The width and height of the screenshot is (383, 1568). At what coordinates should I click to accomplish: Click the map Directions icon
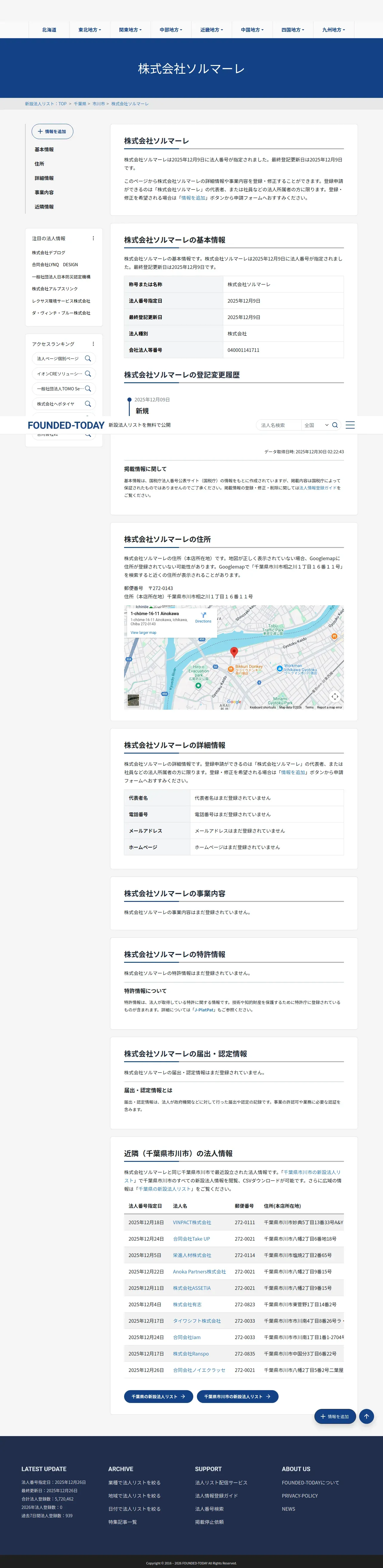point(203,615)
